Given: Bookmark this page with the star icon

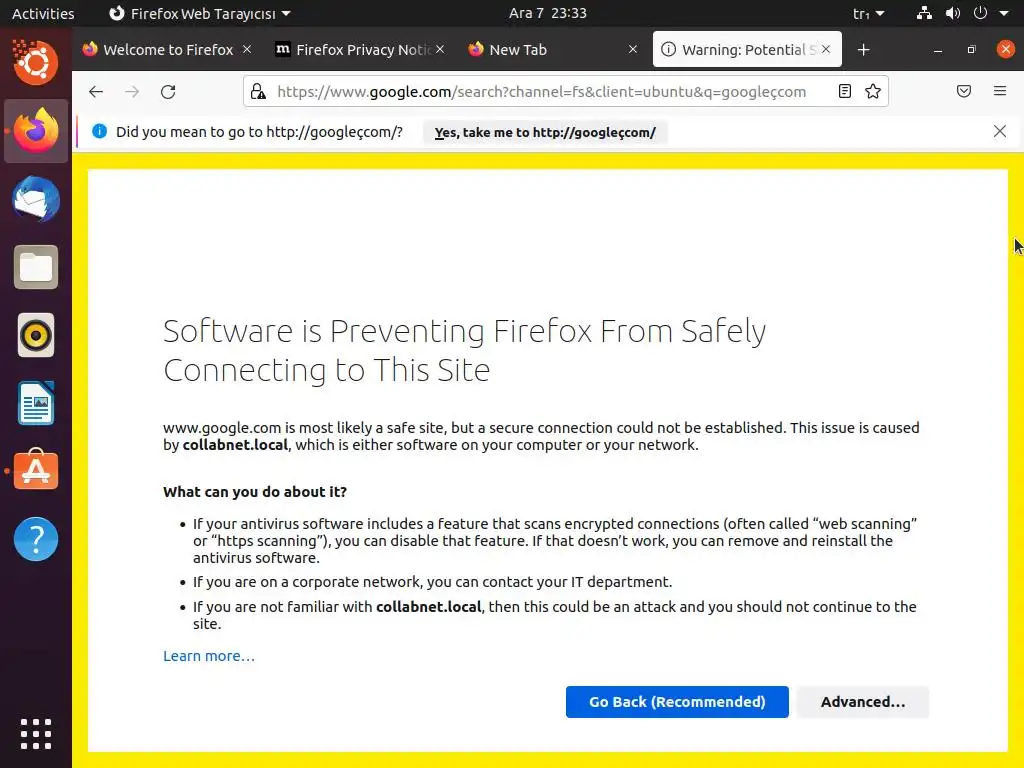Looking at the screenshot, I should tap(873, 92).
